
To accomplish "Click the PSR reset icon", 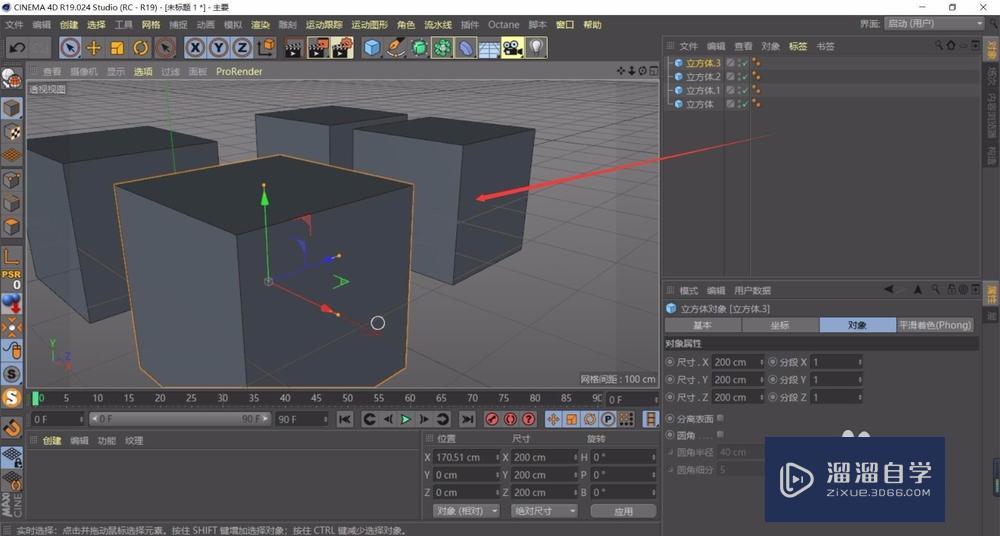I will click(11, 279).
